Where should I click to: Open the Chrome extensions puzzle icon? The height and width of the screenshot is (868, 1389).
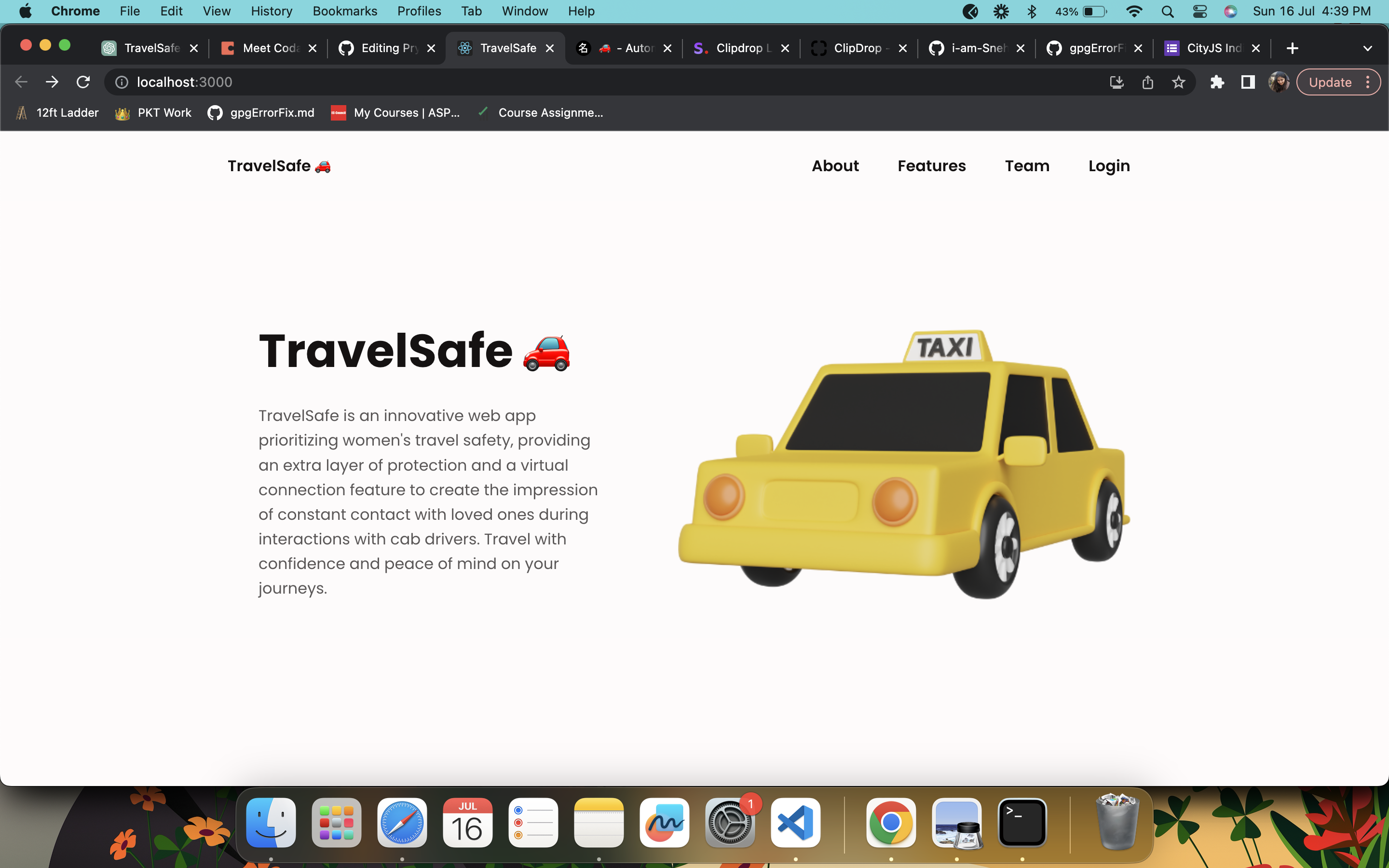[x=1218, y=81]
